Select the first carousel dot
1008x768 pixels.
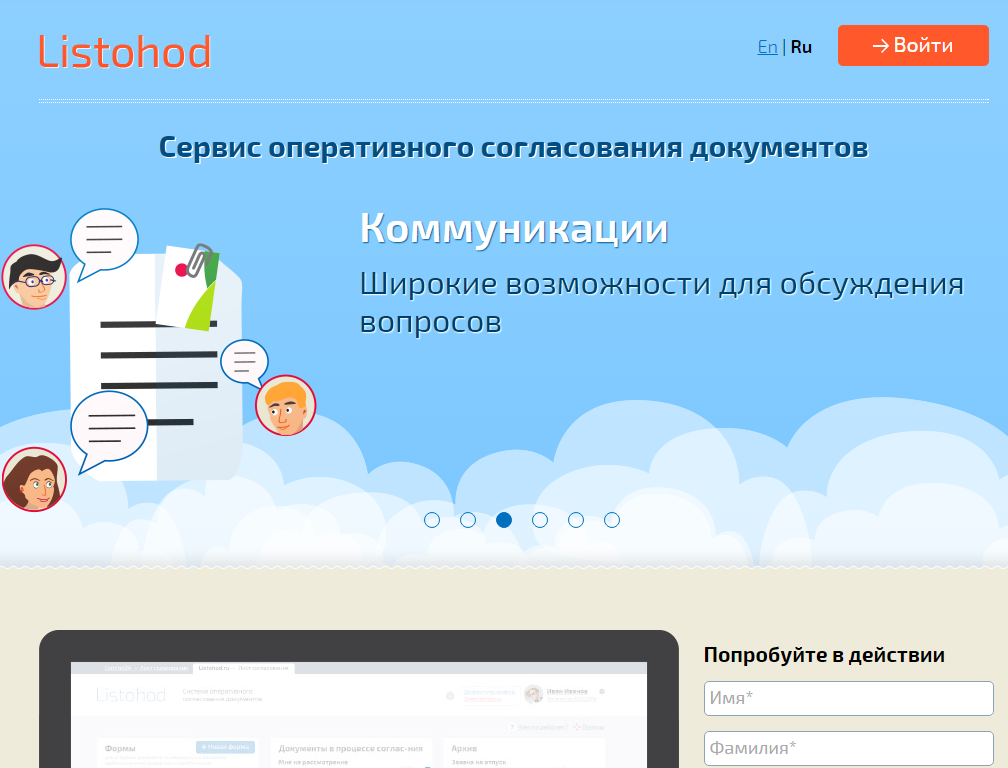click(x=432, y=520)
